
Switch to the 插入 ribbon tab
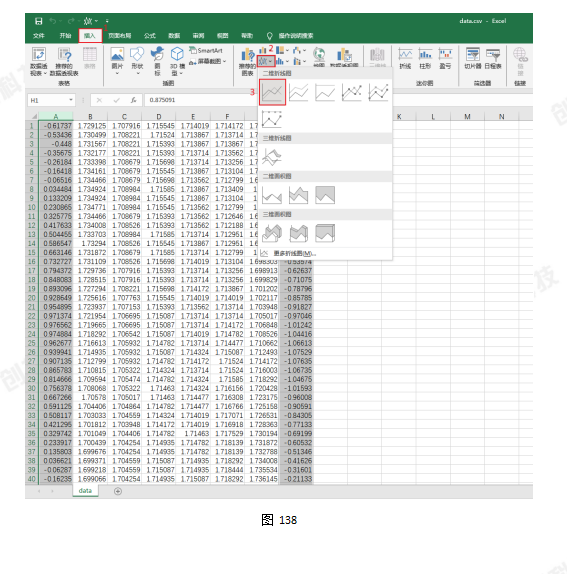[90, 36]
